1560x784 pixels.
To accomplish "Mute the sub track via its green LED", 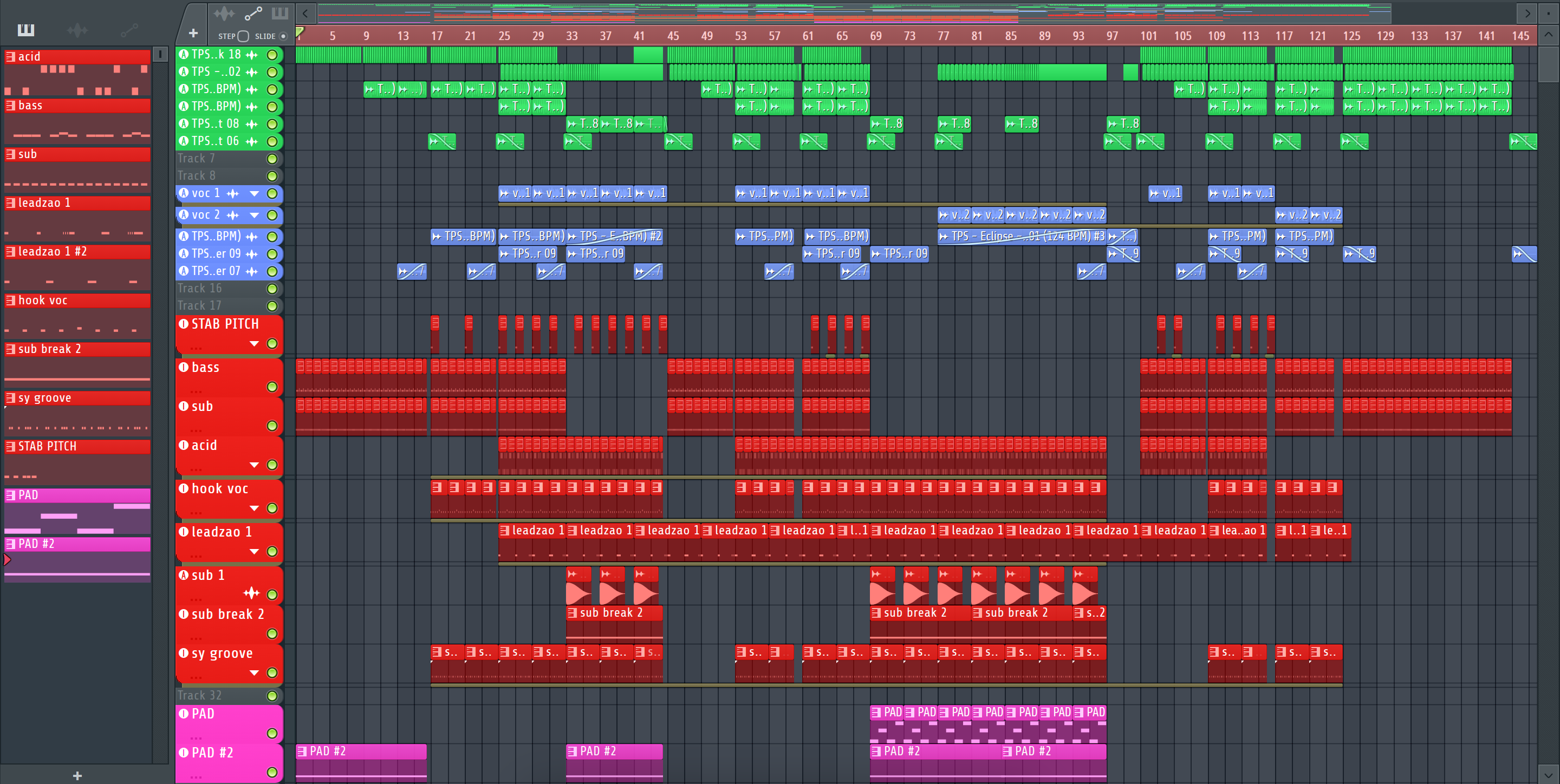I will [x=272, y=426].
